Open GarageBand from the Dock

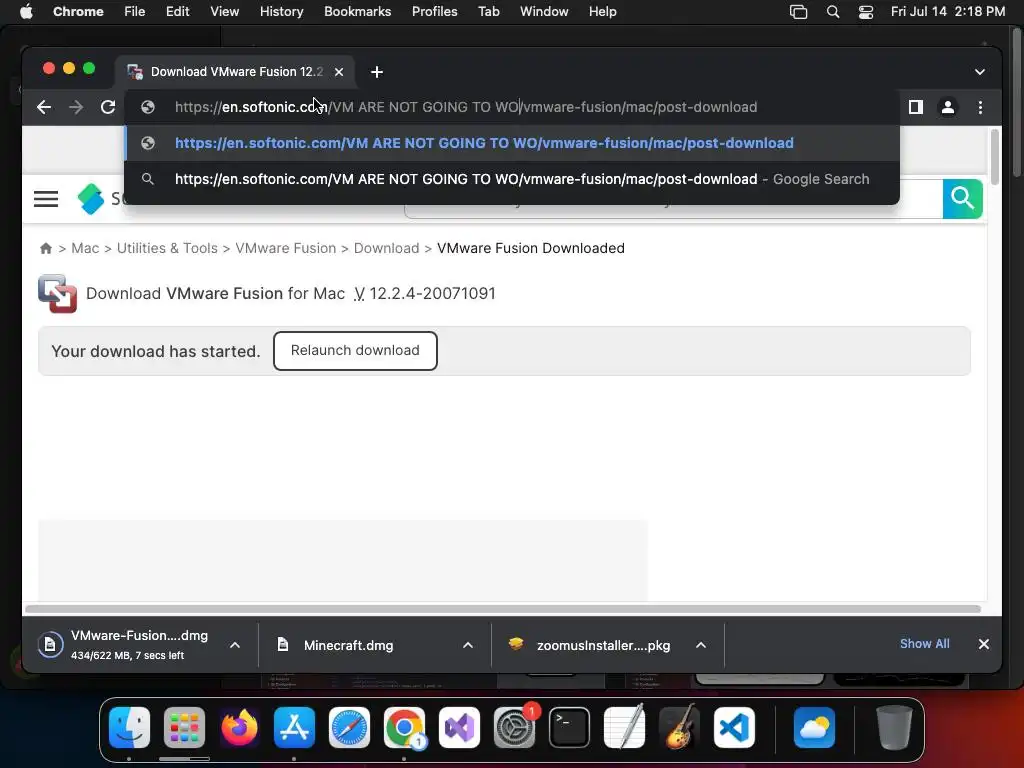point(679,728)
